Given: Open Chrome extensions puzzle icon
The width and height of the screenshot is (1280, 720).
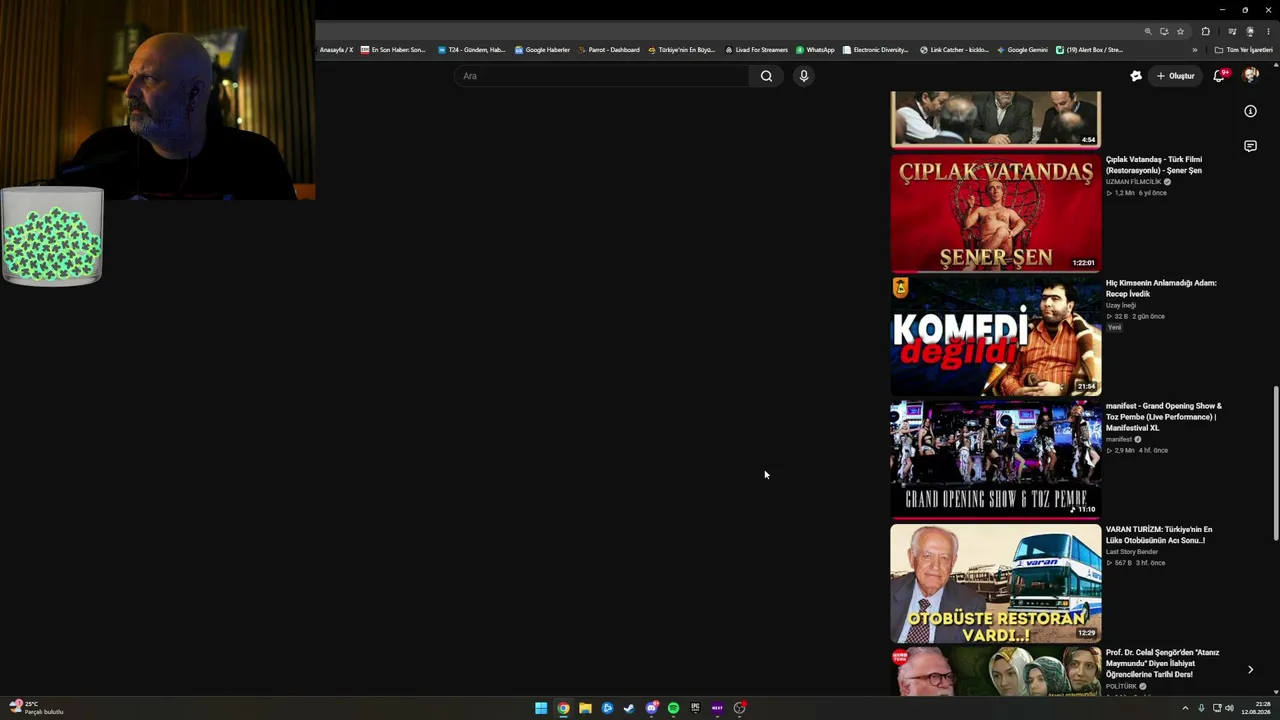Looking at the screenshot, I should tap(1205, 31).
